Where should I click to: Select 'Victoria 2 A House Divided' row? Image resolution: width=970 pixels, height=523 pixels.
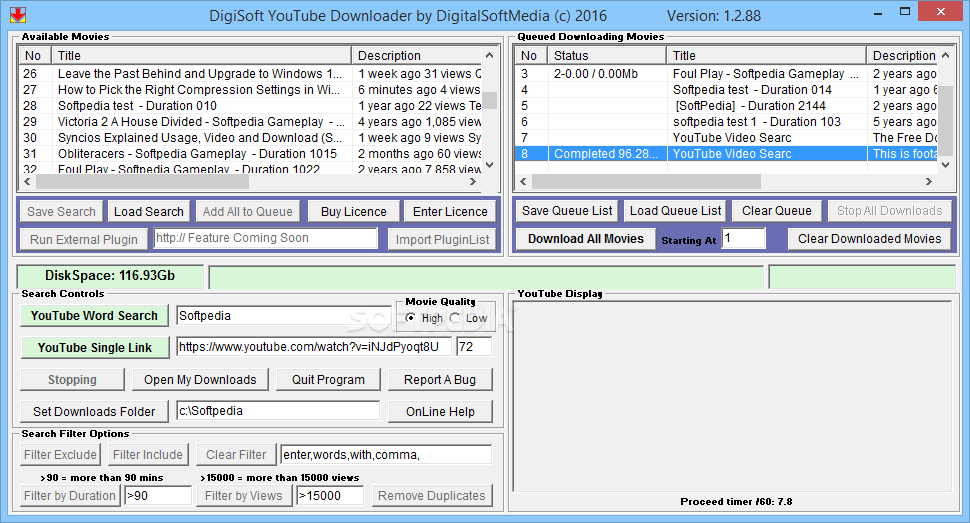[x=251, y=122]
